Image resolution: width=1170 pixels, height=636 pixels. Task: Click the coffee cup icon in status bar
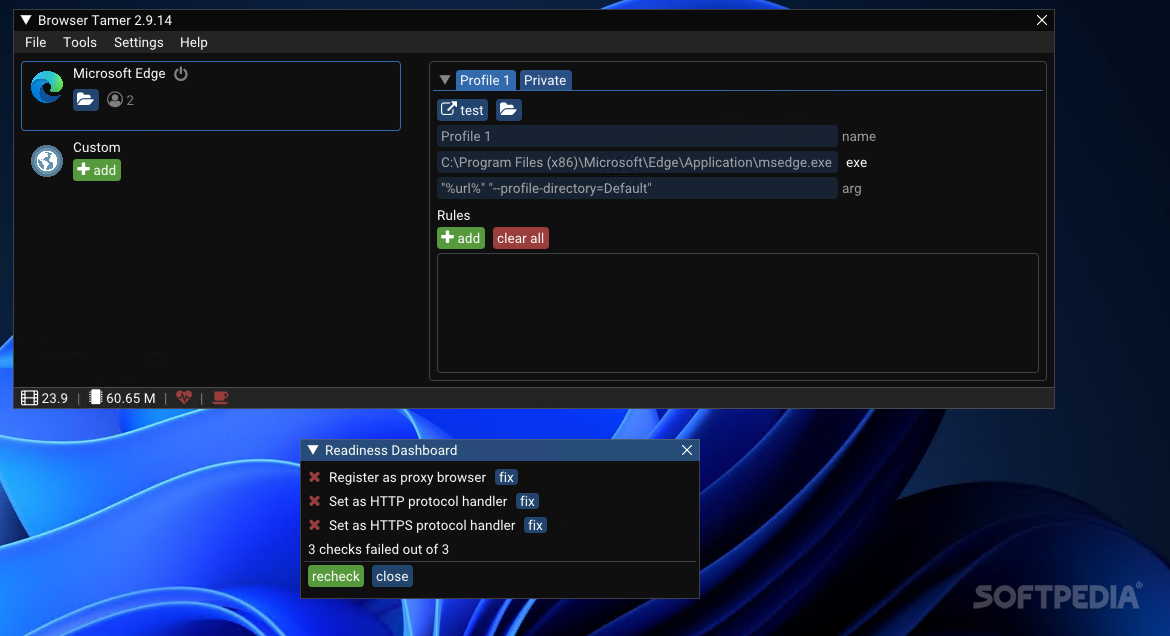click(220, 398)
